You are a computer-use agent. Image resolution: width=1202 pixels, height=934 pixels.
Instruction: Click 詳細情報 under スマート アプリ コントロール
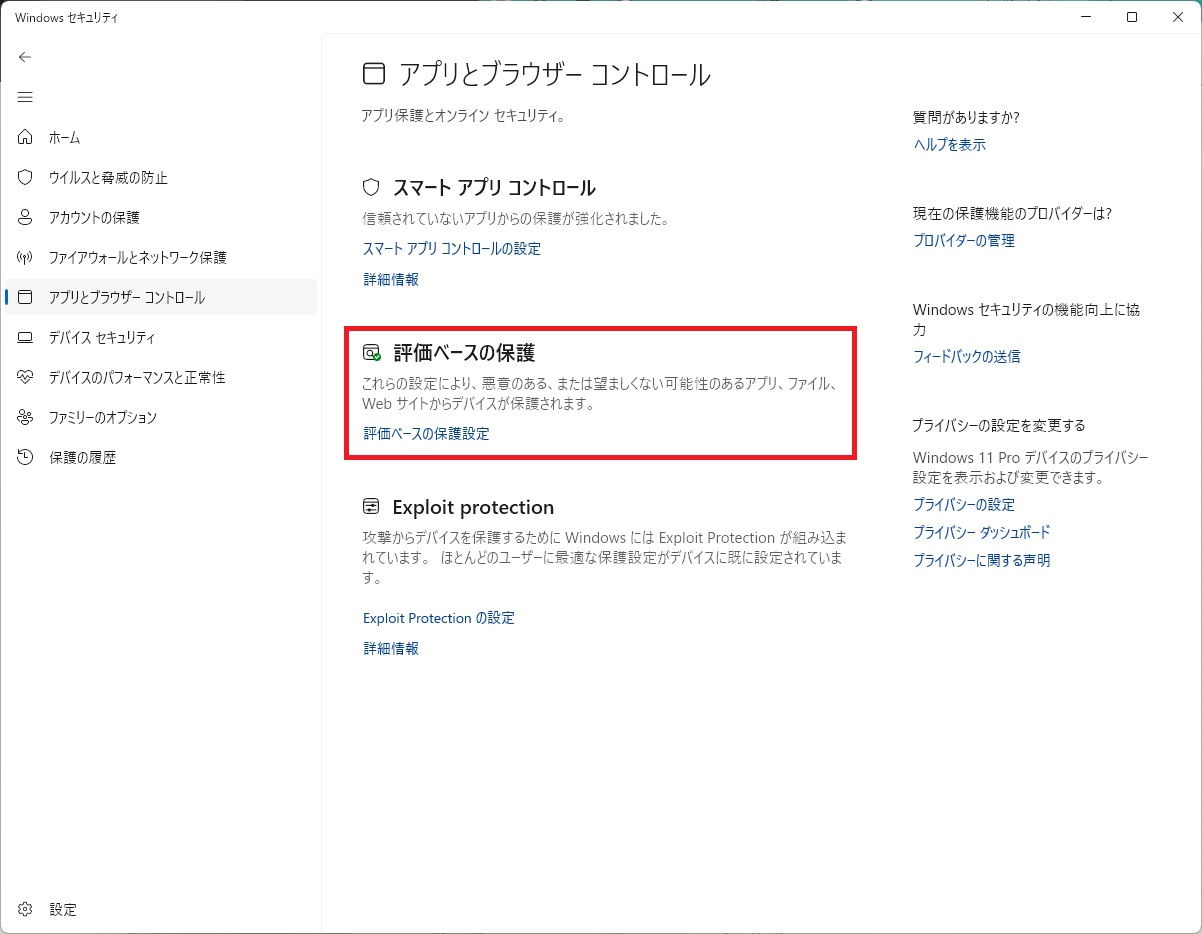(x=391, y=279)
